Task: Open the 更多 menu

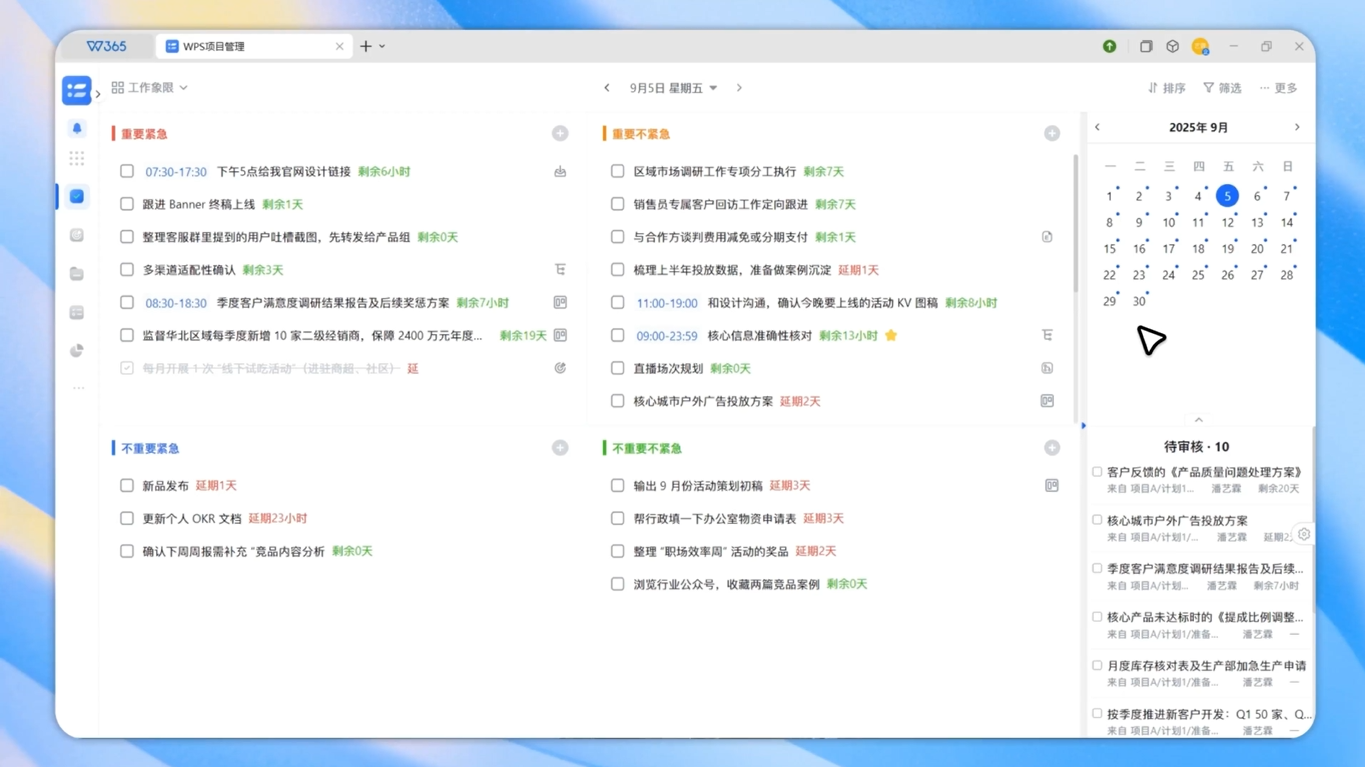Action: [x=1278, y=88]
